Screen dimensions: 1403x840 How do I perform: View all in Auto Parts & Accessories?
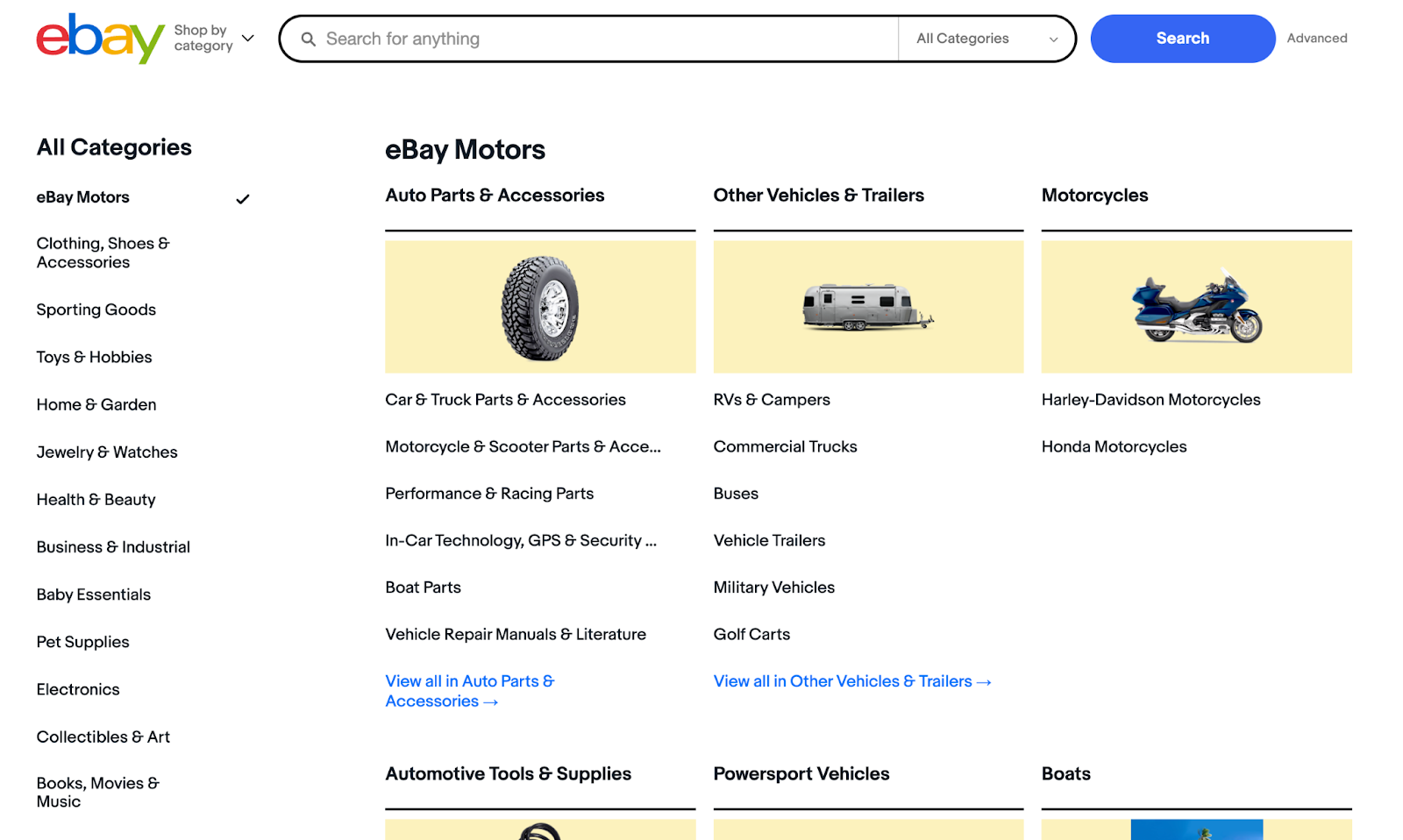470,691
